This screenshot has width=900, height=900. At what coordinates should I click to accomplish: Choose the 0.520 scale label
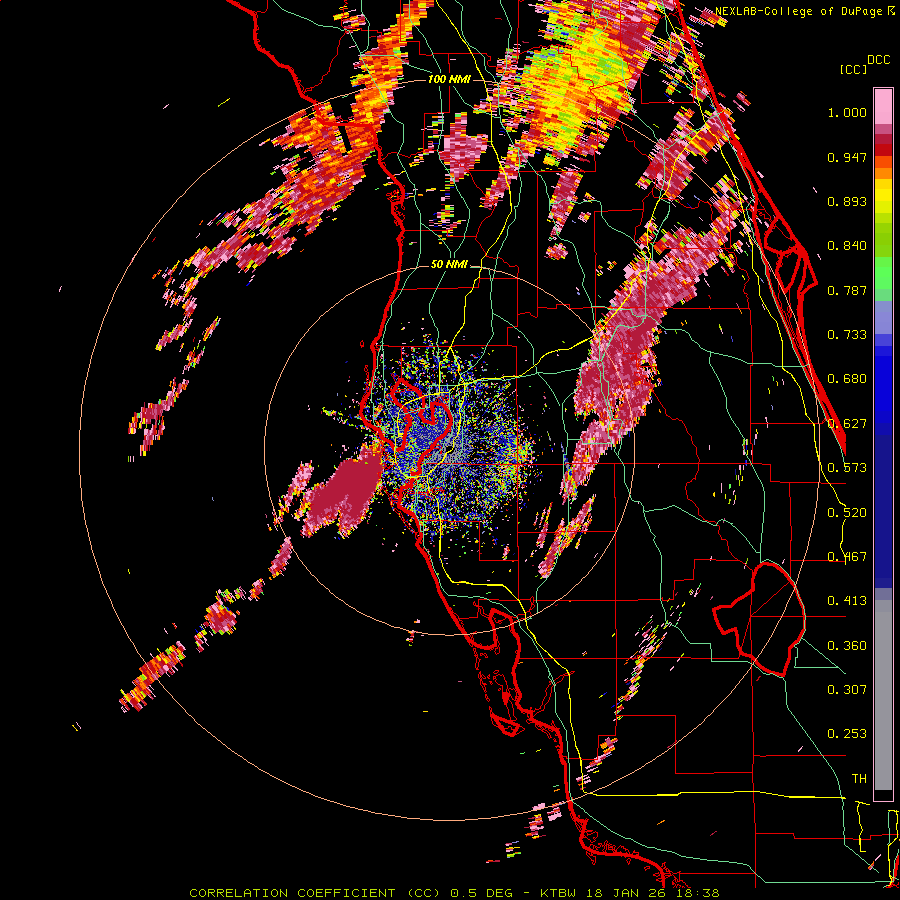847,513
